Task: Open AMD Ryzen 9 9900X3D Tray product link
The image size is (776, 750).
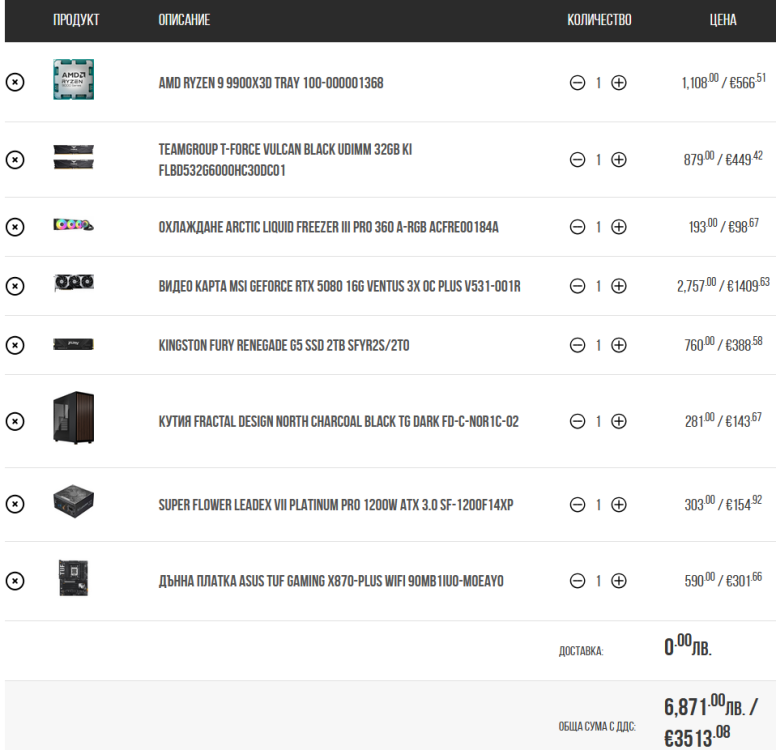Action: (271, 83)
